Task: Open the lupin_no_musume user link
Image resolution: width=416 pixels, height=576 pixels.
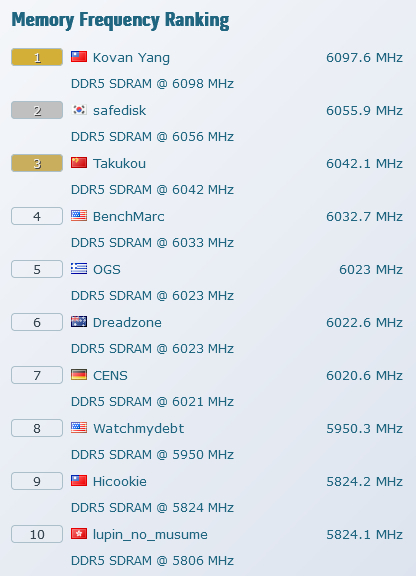Action: point(150,535)
